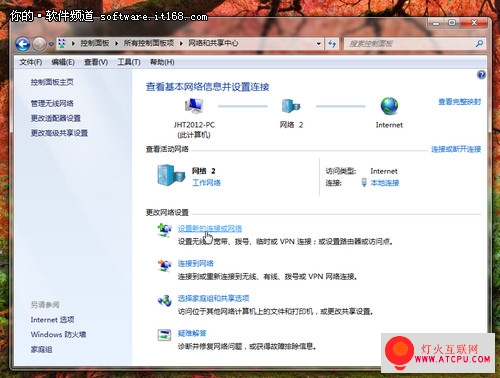Go to 控制面板主页 in sidebar
Viewport: 500px width, 378px height.
52,82
